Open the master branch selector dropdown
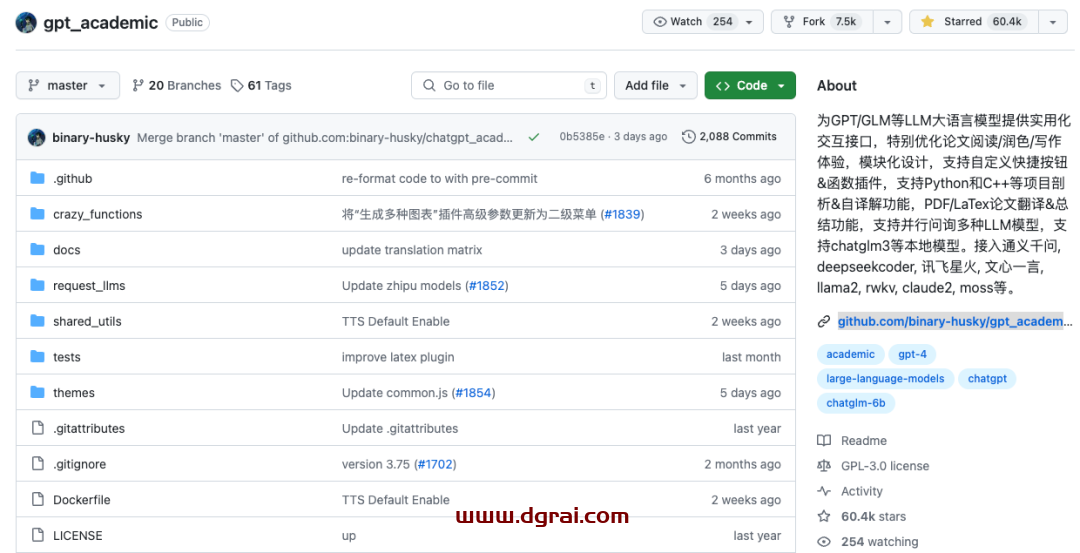This screenshot has height=553, width=1080. (68, 85)
